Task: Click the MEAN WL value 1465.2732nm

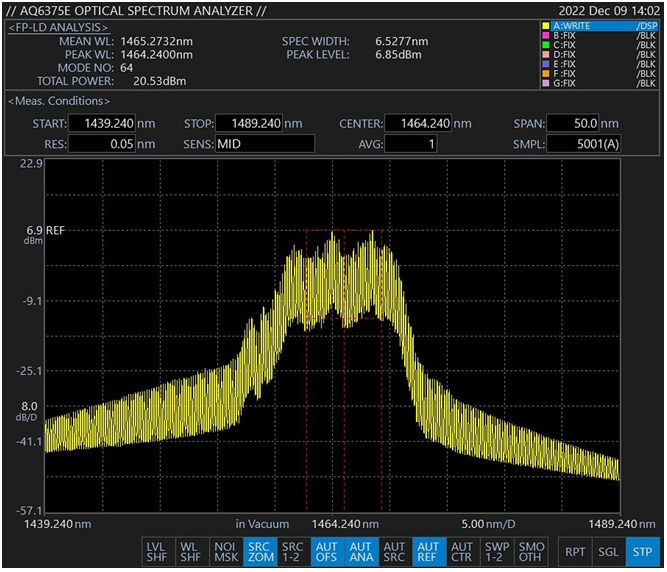Action: (157, 41)
